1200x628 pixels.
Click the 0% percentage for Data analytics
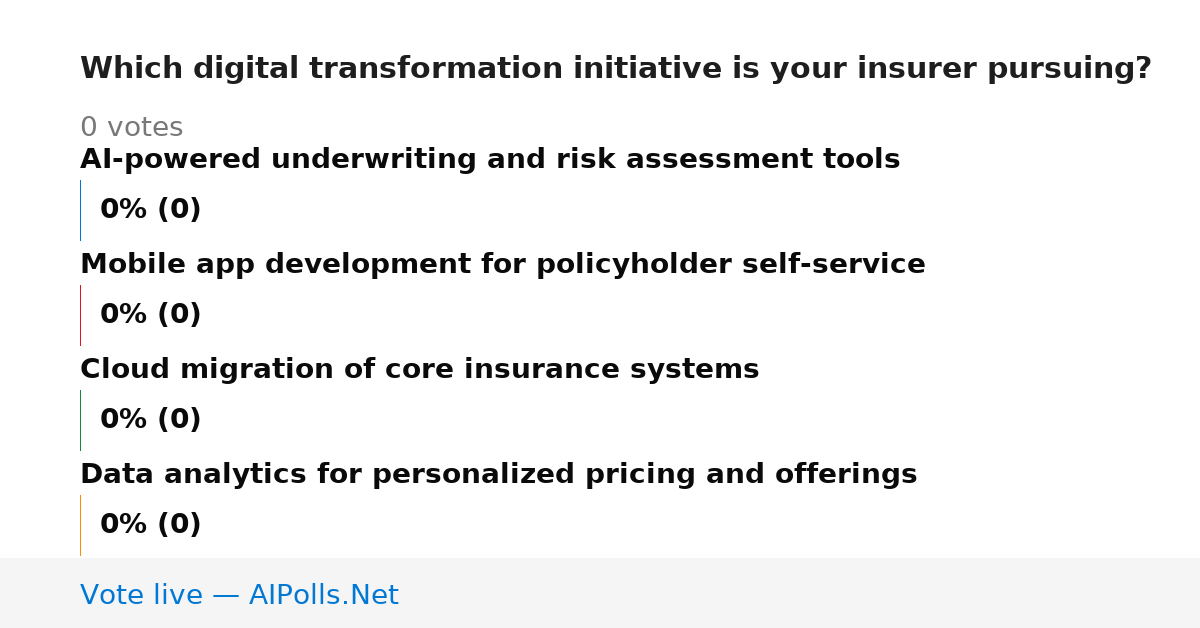click(x=124, y=525)
